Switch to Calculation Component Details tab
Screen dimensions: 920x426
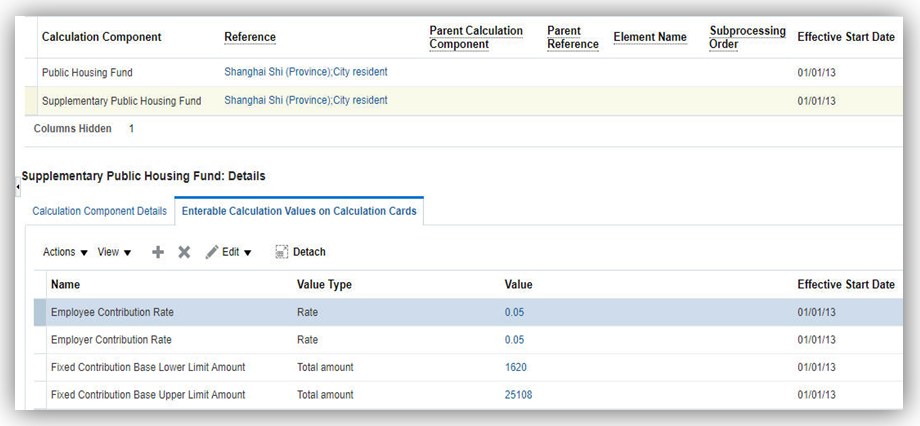coord(99,211)
